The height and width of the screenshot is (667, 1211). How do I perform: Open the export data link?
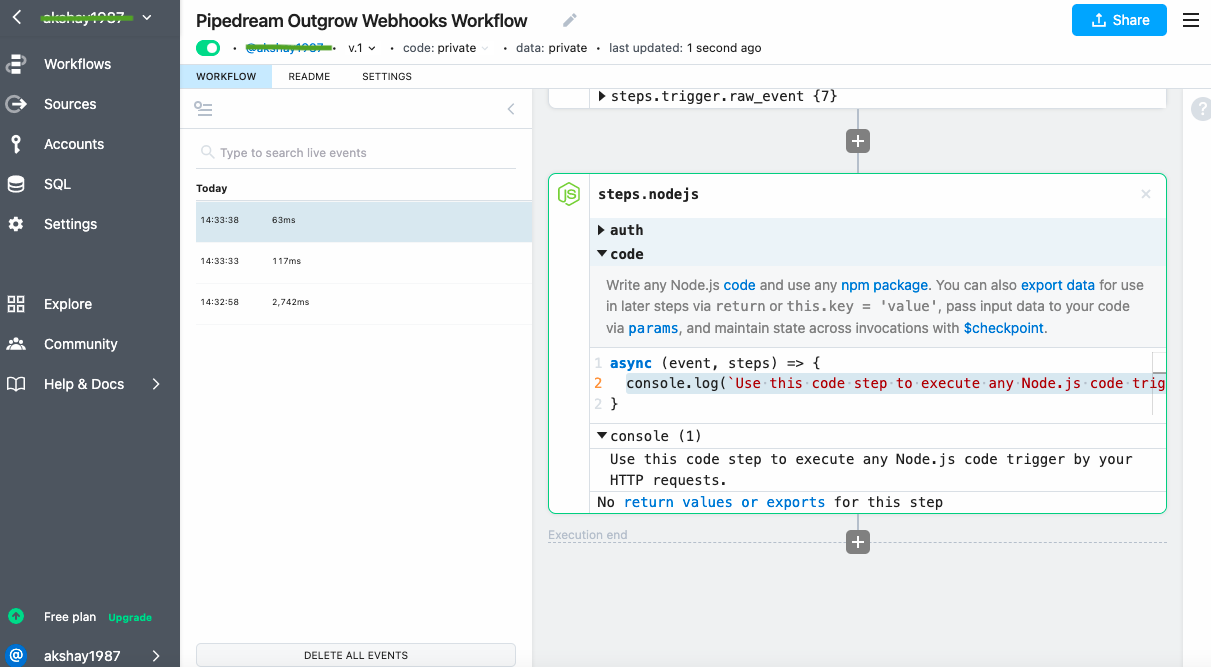[1058, 285]
